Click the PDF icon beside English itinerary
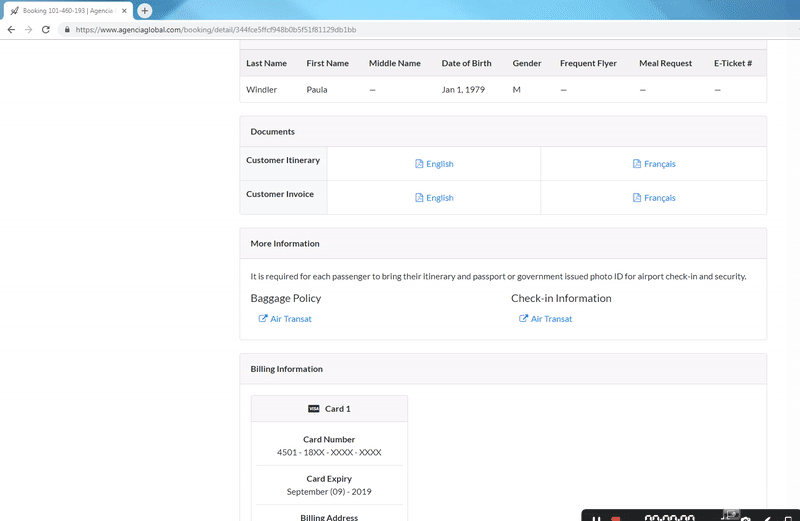 [x=420, y=164]
